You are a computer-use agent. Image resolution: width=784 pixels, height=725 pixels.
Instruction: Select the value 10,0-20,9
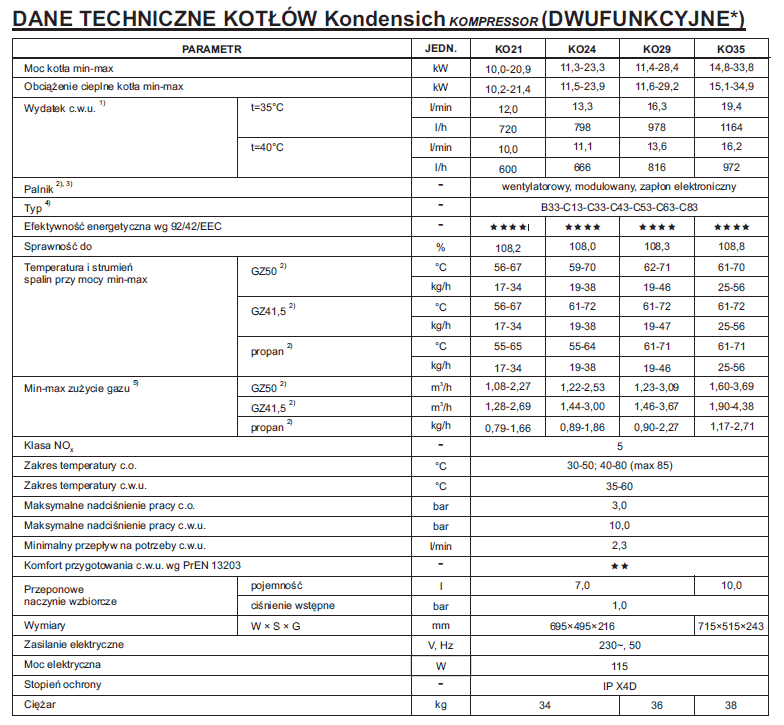pyautogui.click(x=508, y=70)
